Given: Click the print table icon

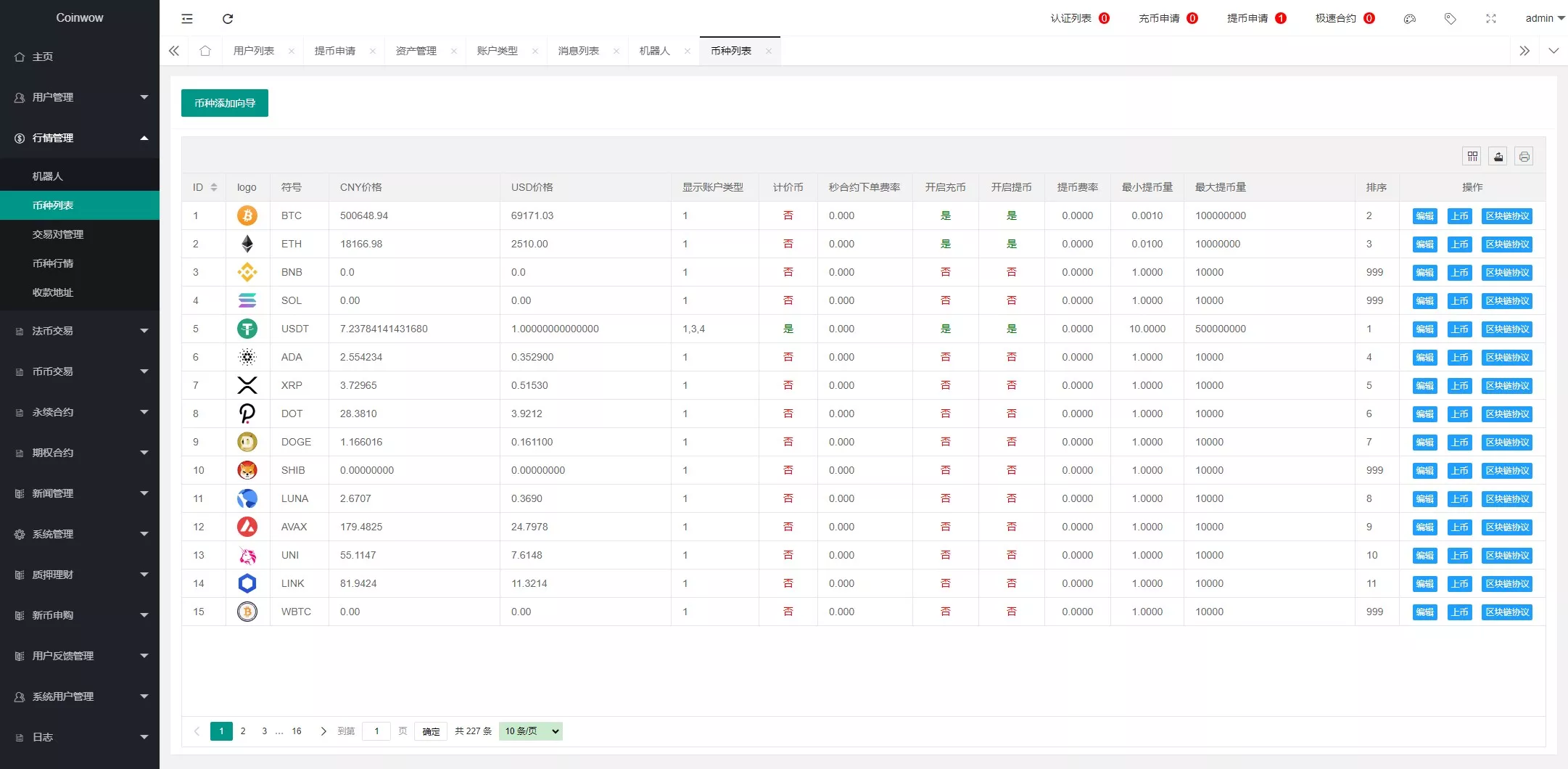Looking at the screenshot, I should point(1524,157).
